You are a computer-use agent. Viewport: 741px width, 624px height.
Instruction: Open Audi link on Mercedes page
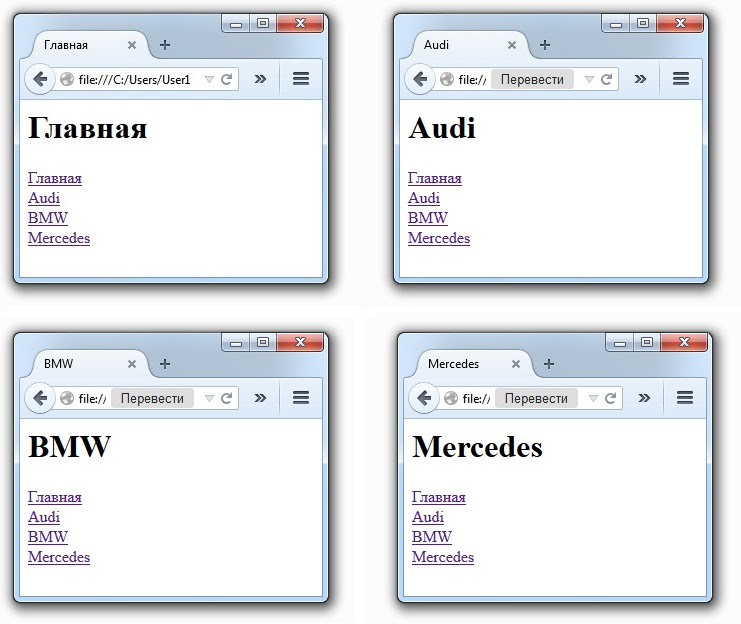[x=428, y=517]
